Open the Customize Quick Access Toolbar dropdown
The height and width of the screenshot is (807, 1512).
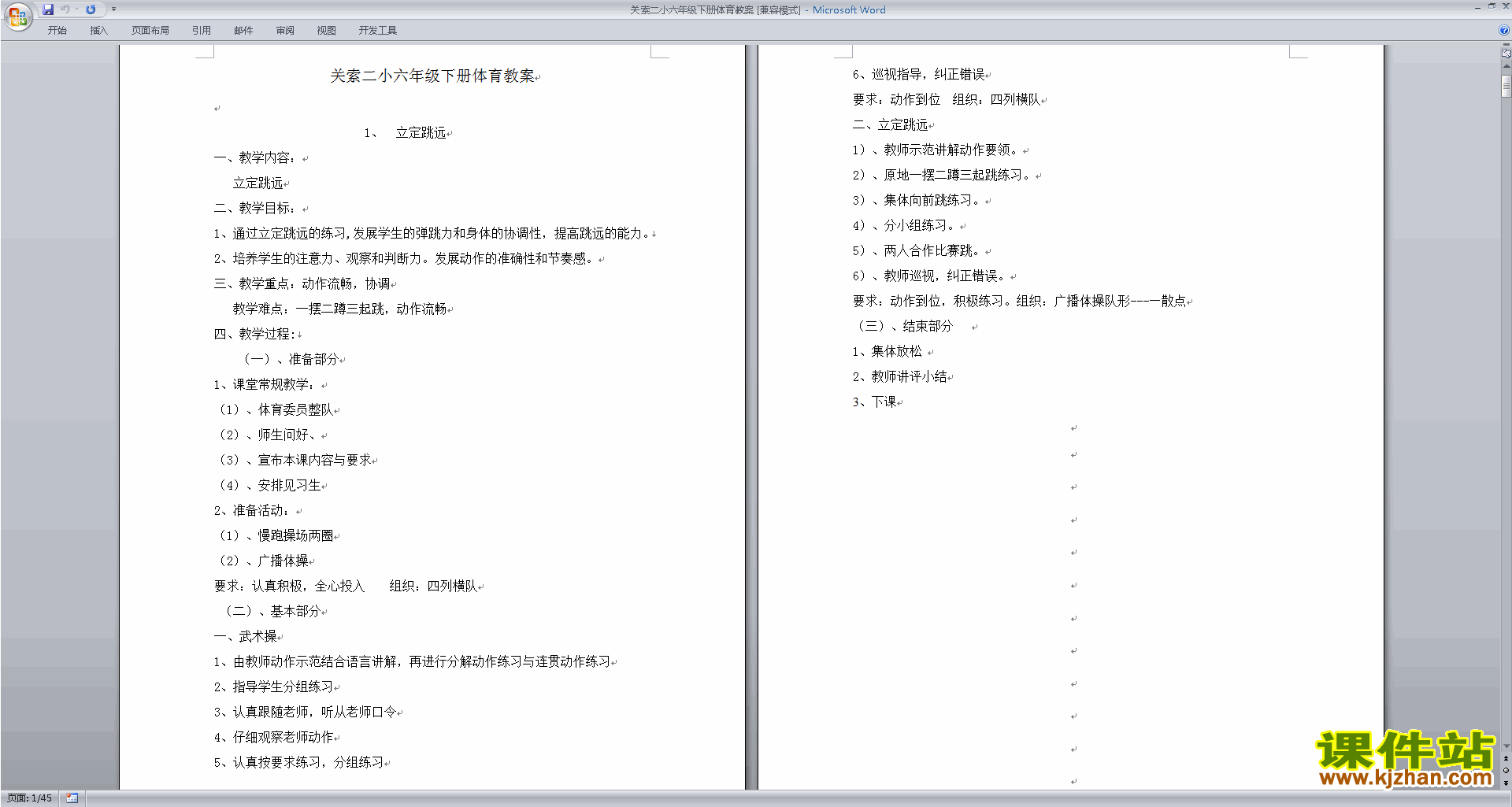[x=113, y=9]
